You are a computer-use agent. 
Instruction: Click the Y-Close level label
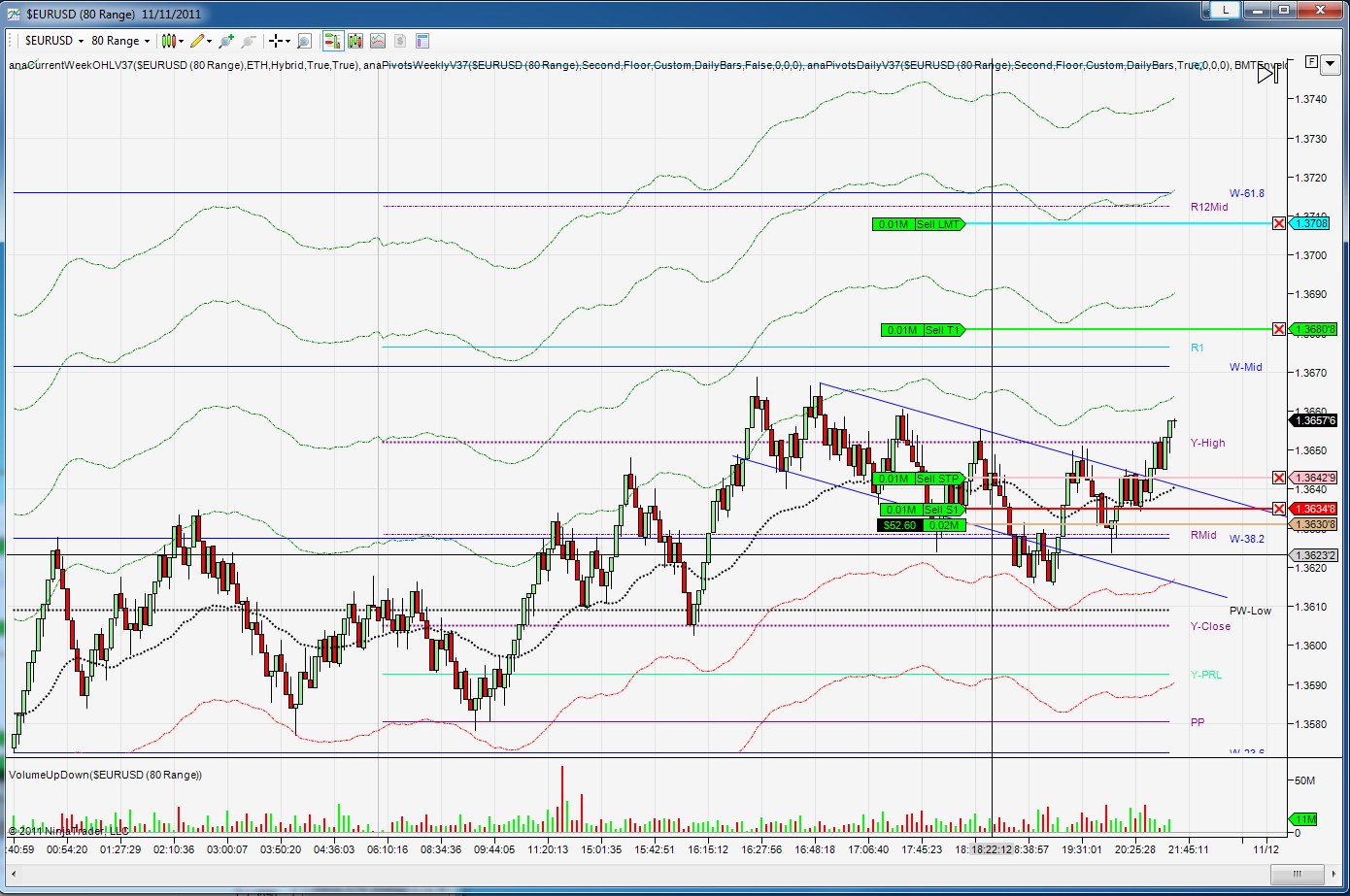click(x=1210, y=626)
